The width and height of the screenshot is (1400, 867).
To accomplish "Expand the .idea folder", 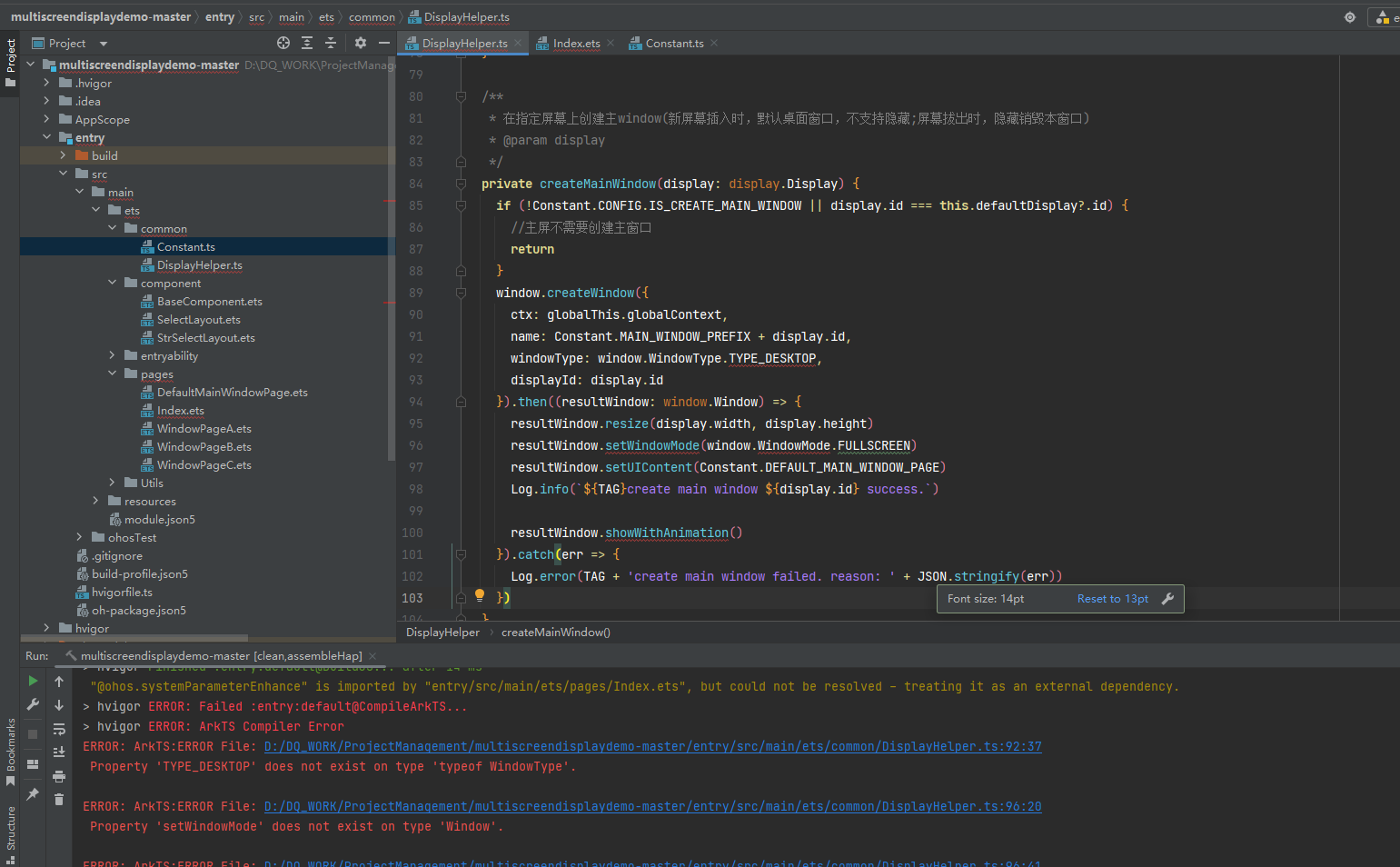I will (x=46, y=101).
